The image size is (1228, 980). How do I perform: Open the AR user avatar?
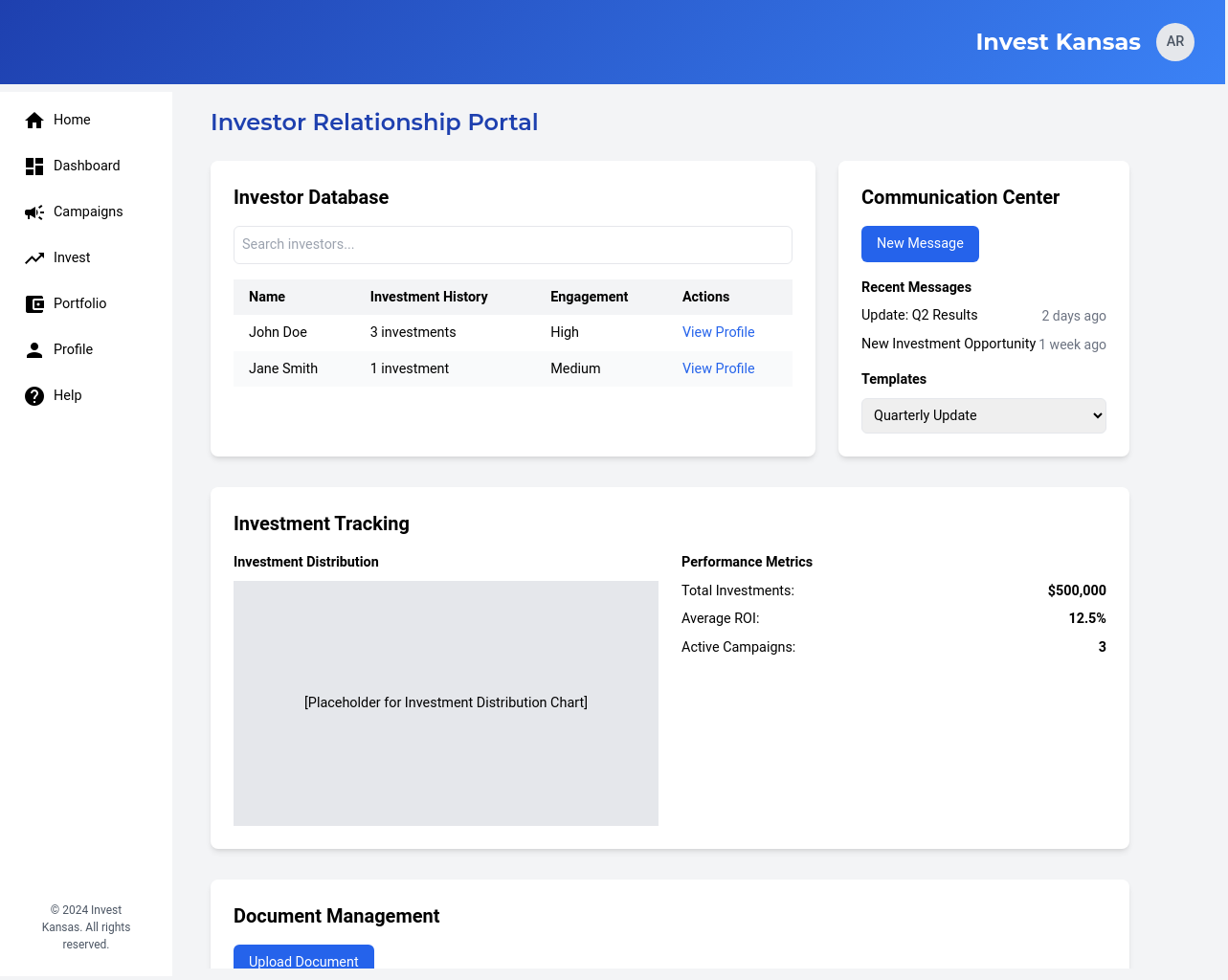click(x=1174, y=42)
